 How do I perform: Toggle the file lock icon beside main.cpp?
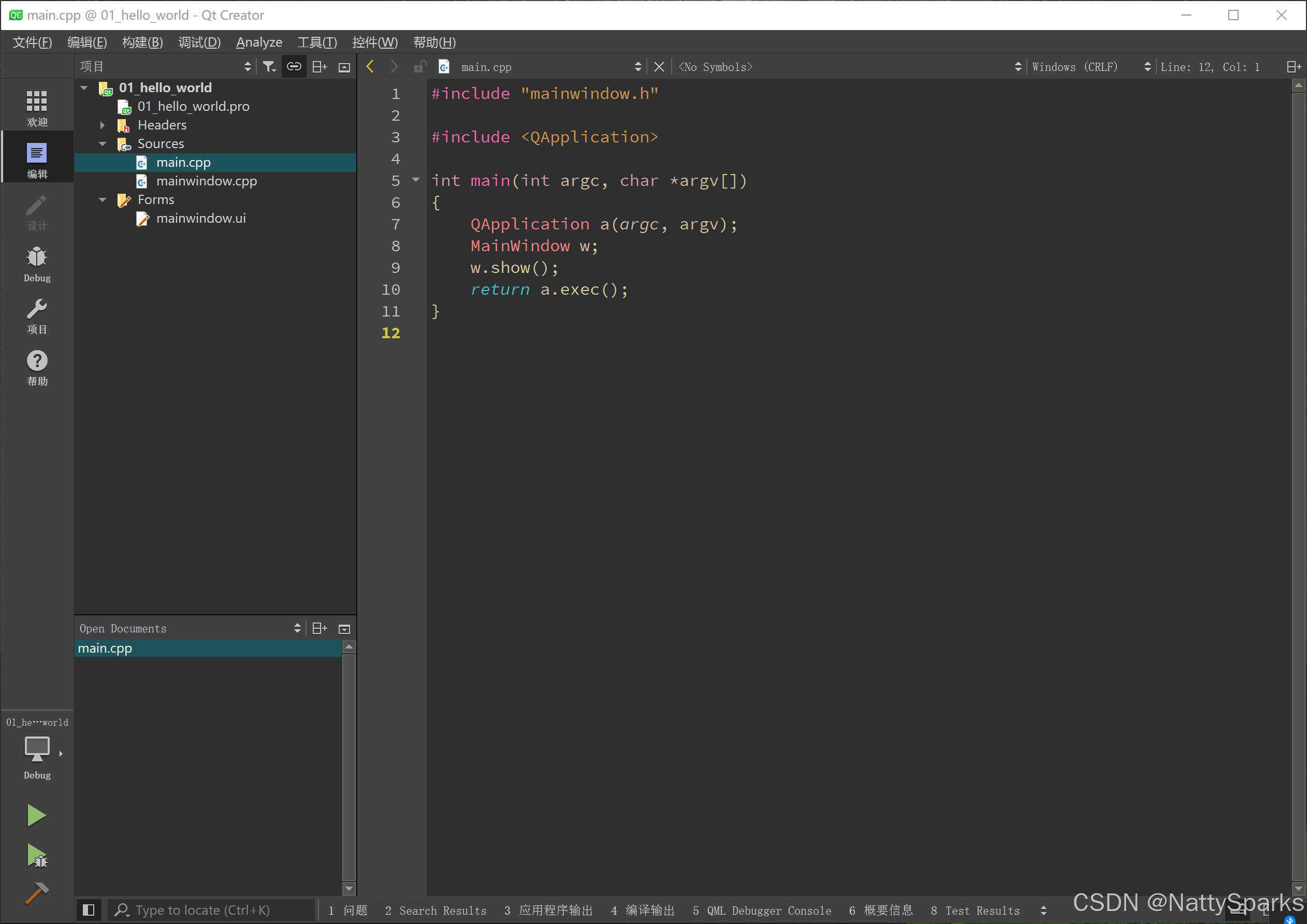pyautogui.click(x=419, y=67)
